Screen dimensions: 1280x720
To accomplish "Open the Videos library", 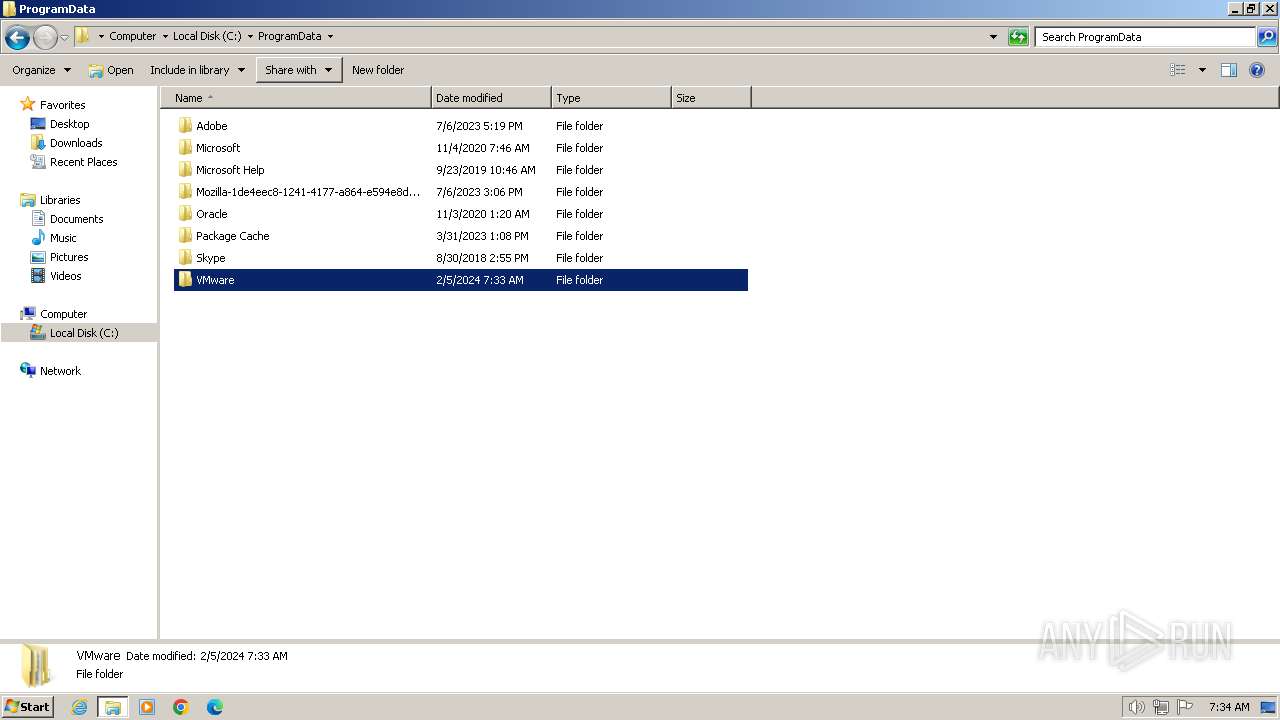I will coord(65,276).
